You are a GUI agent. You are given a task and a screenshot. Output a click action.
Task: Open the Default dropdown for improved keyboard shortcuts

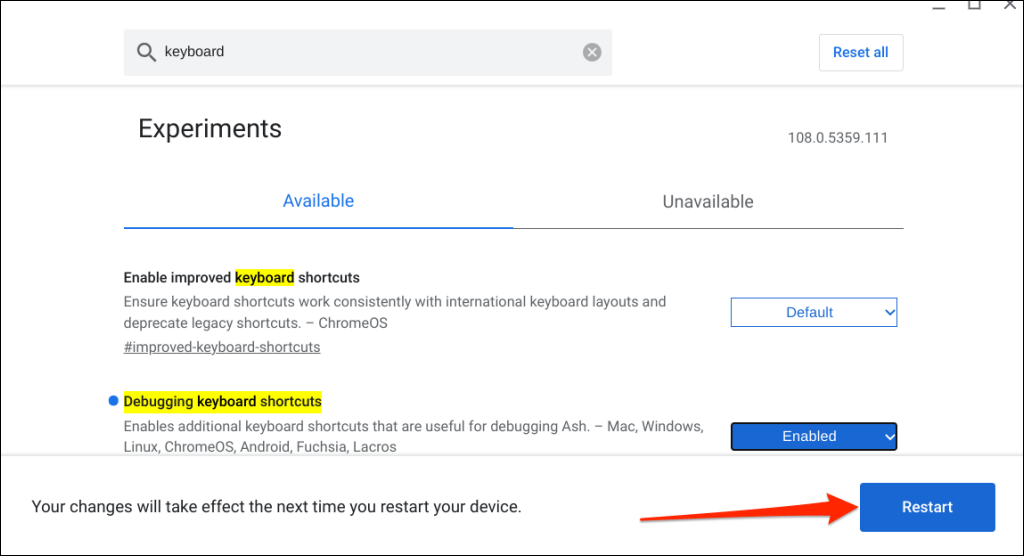tap(814, 312)
